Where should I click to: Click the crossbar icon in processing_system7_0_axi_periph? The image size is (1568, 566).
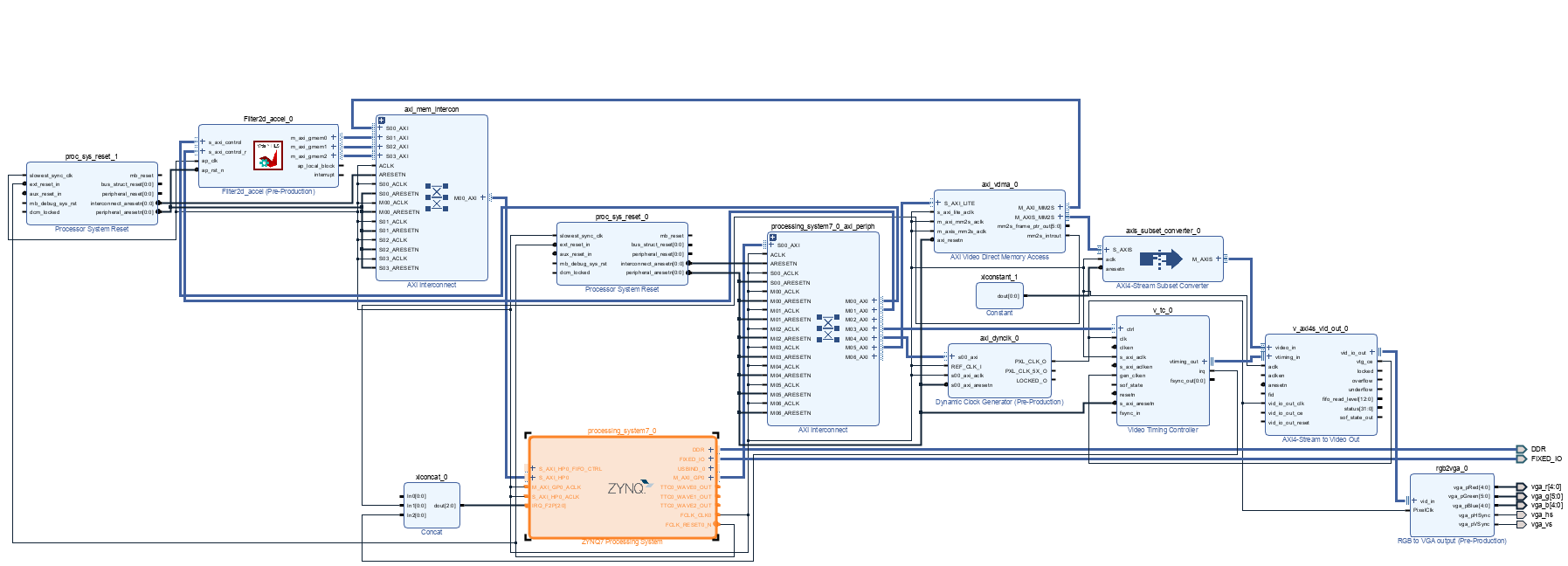[x=828, y=328]
